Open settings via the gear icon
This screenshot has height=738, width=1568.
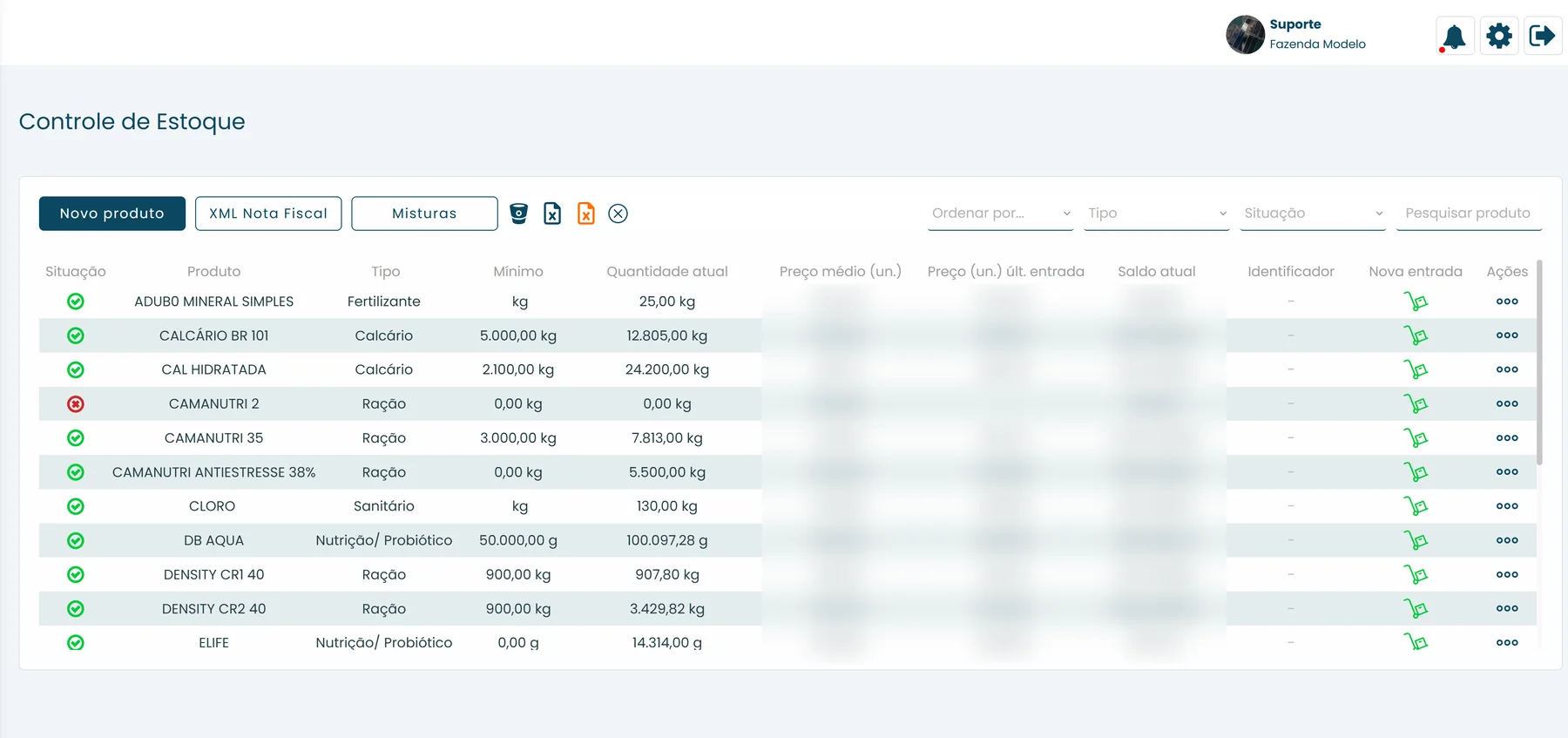[x=1499, y=36]
